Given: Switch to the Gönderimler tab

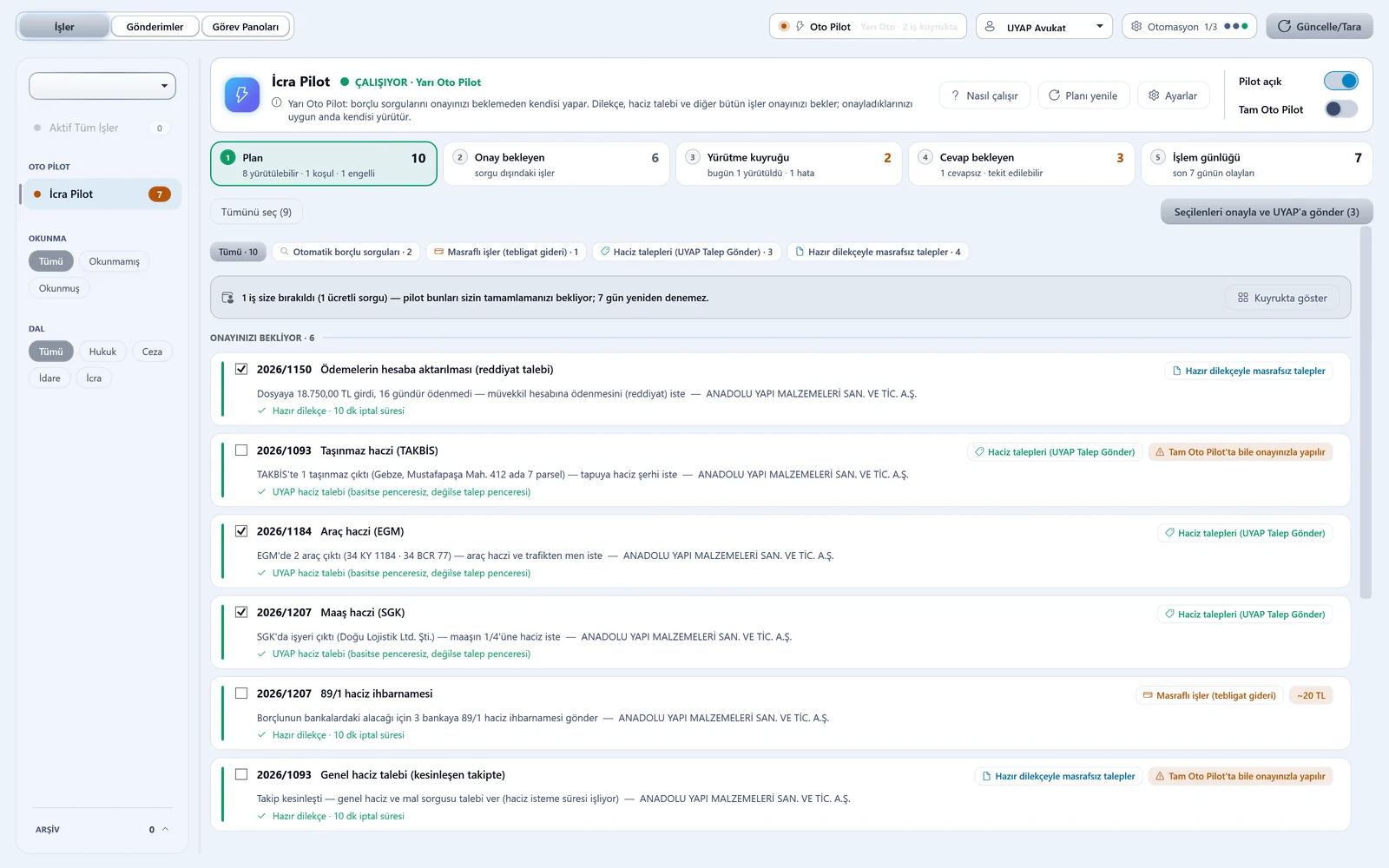Looking at the screenshot, I should (x=155, y=26).
